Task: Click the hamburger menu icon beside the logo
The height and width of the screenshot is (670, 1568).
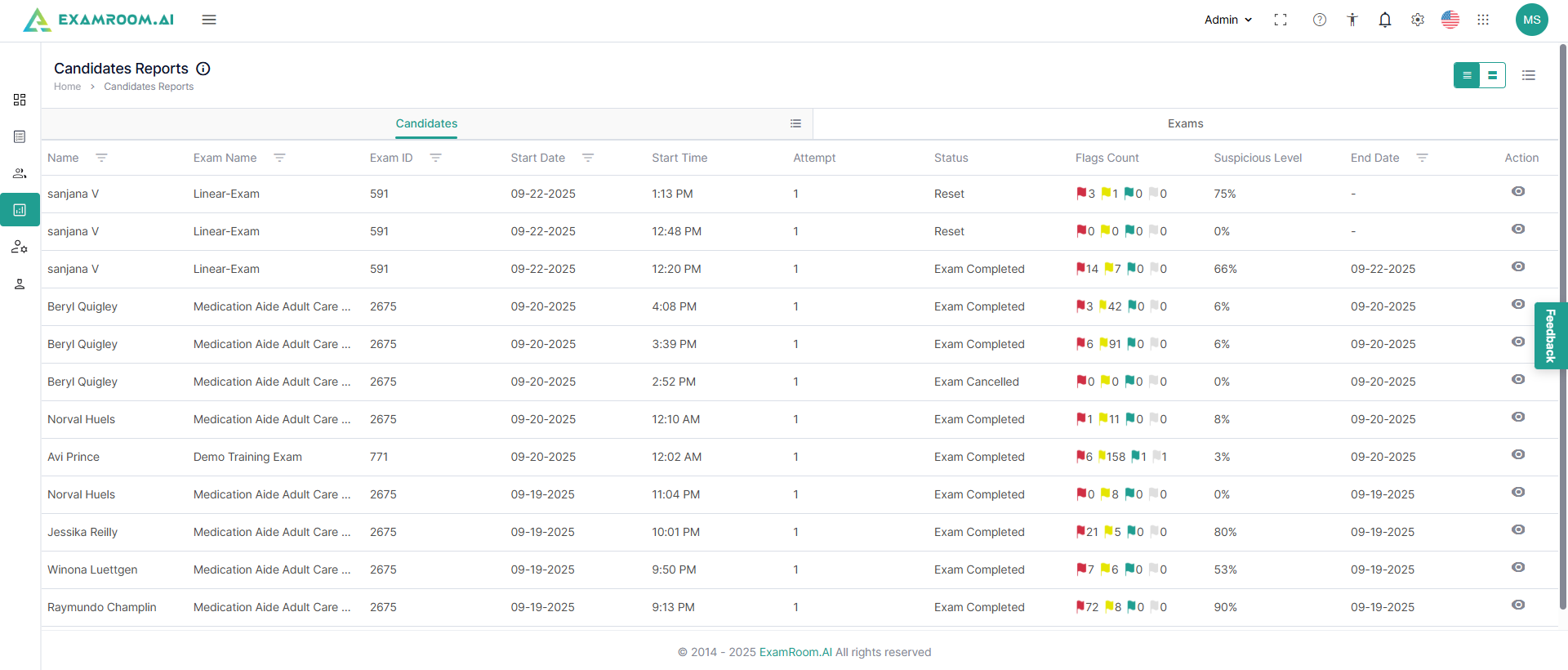Action: [x=209, y=20]
